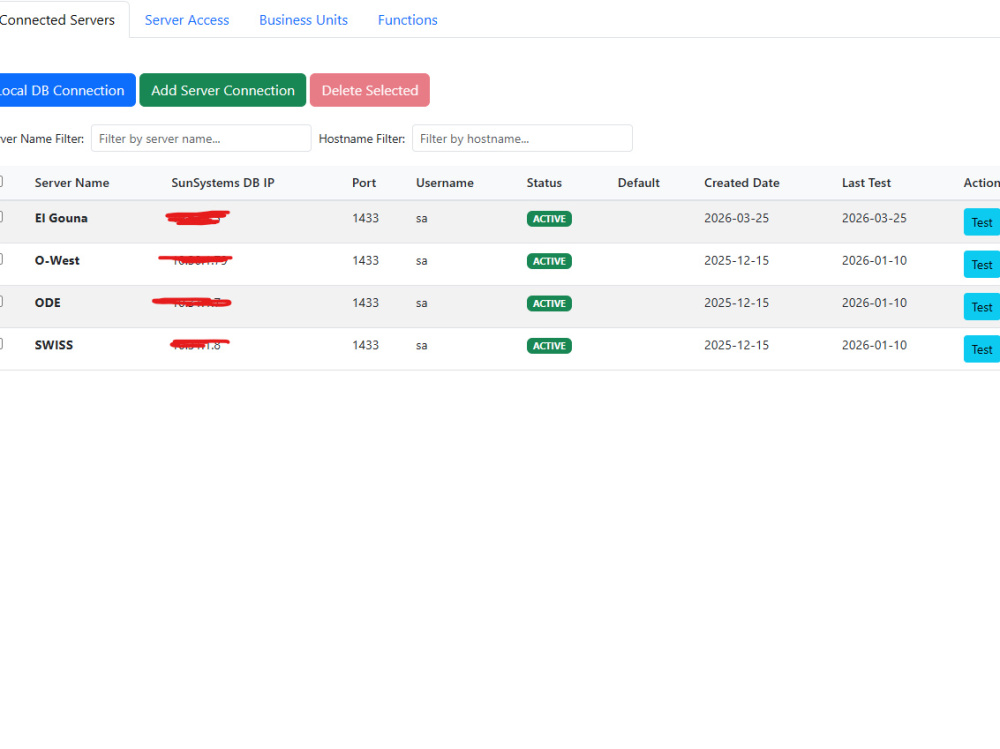Test the El Gouna server connection

pyautogui.click(x=982, y=222)
